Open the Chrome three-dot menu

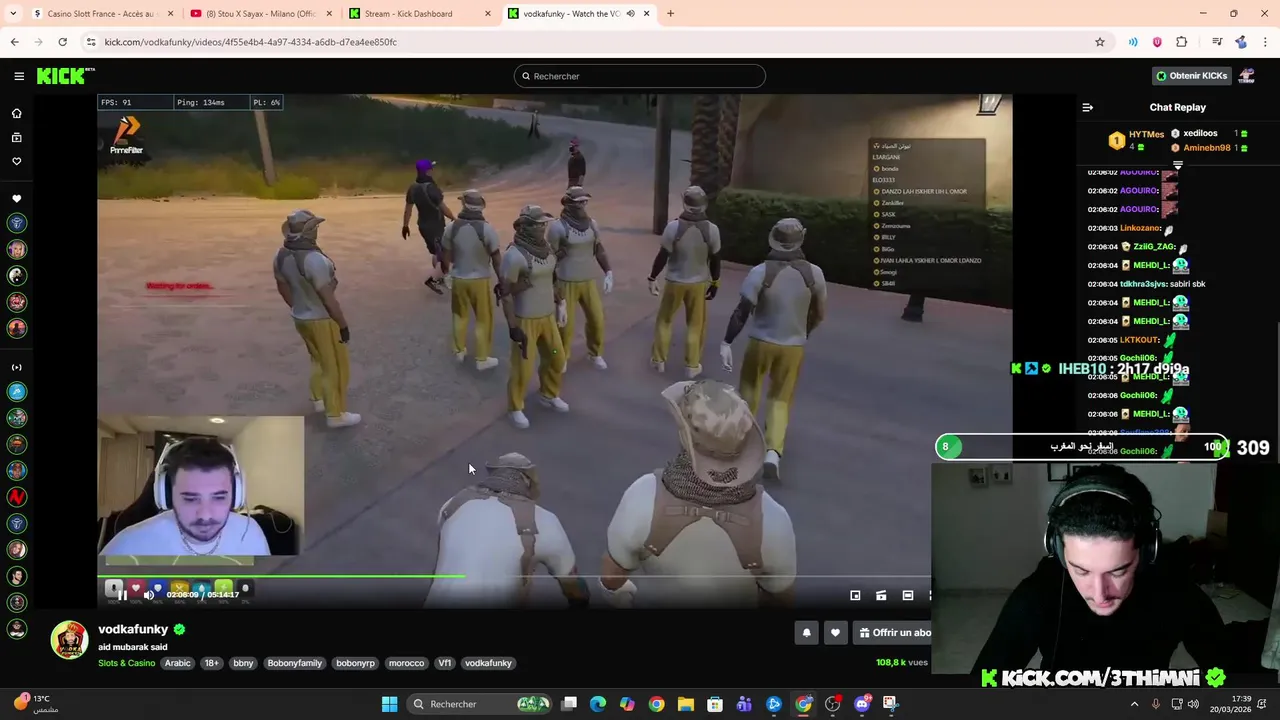[x=1266, y=42]
